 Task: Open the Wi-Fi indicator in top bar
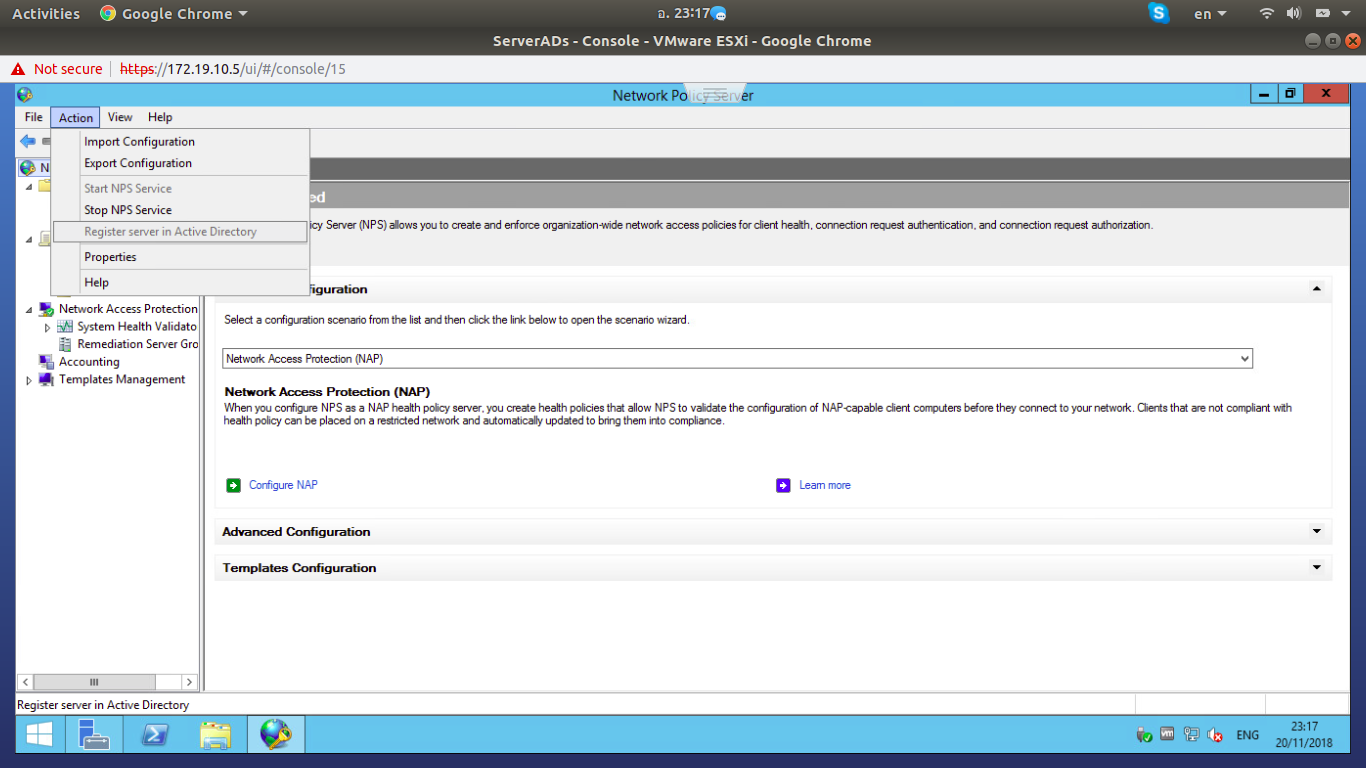pos(1267,13)
